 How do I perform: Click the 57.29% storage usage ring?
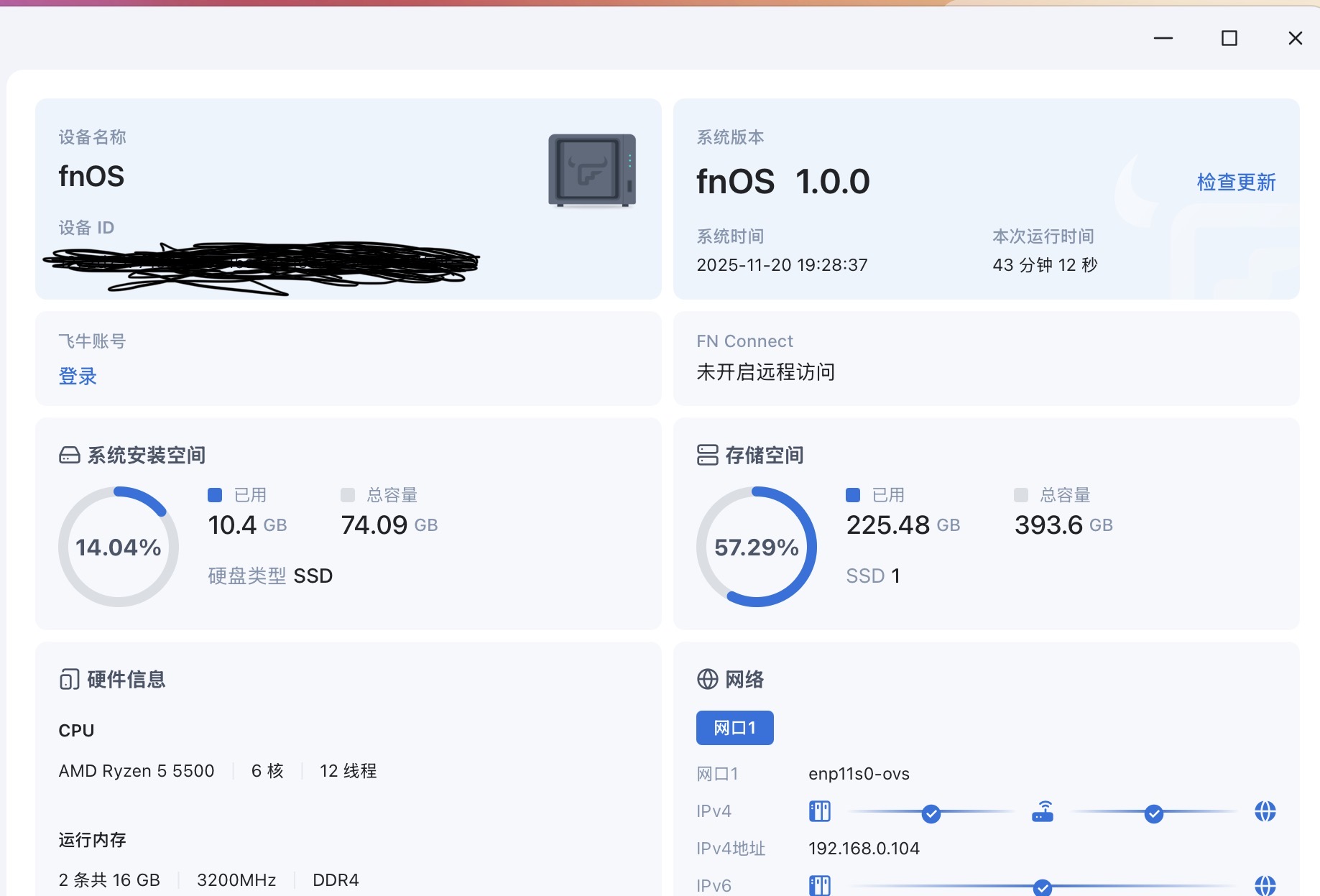pos(757,547)
